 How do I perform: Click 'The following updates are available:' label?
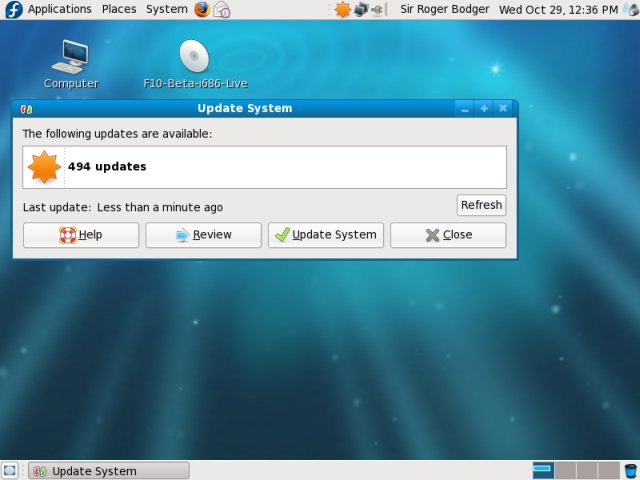coord(117,134)
